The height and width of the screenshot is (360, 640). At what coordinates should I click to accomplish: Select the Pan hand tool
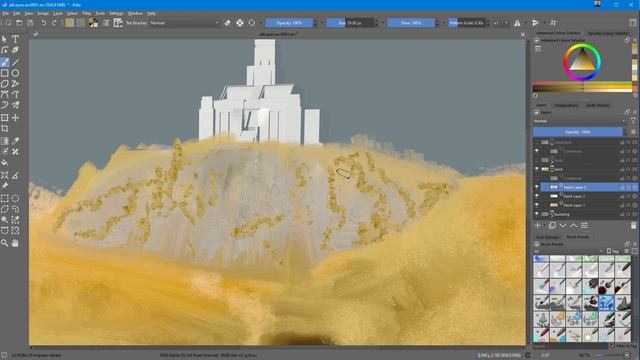15,243
